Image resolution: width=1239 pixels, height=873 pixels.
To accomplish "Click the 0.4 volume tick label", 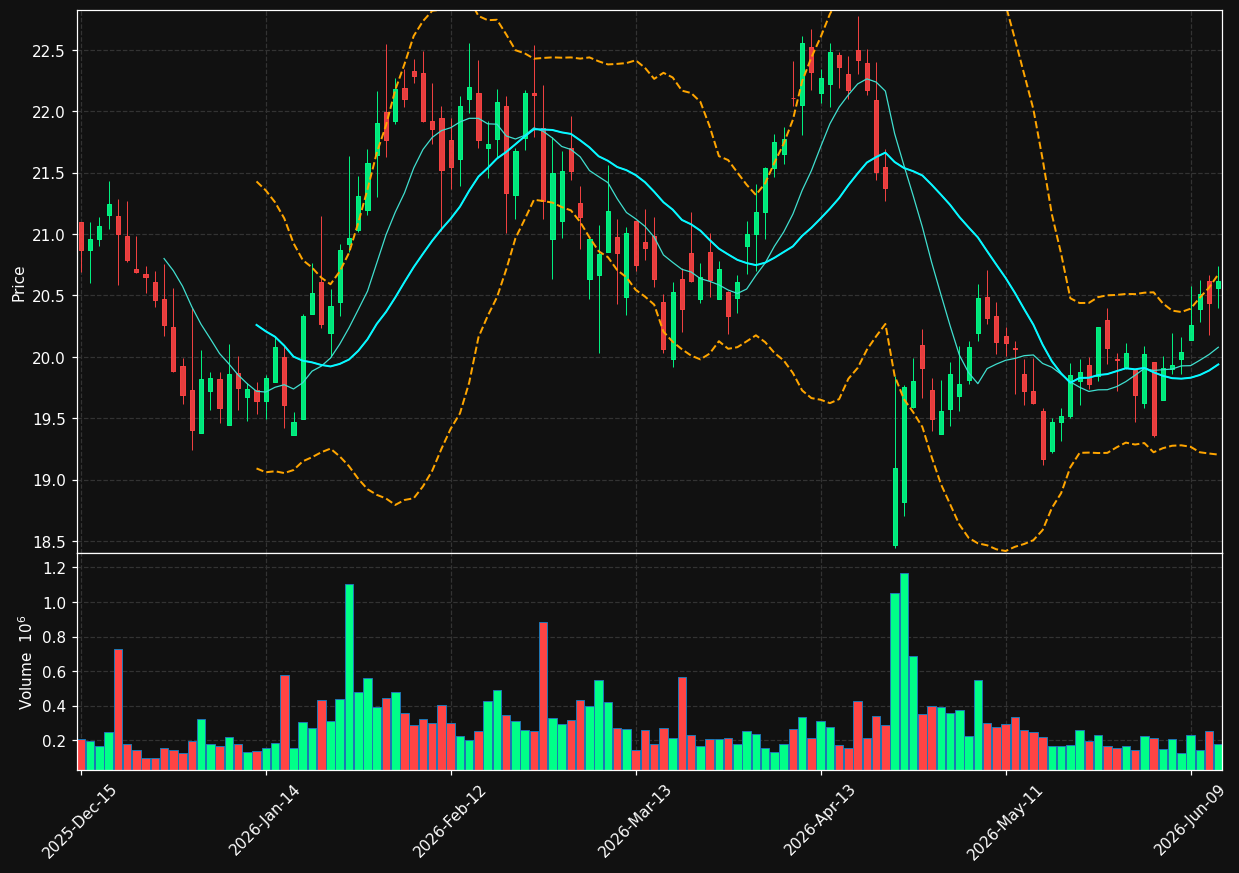I will pos(55,707).
